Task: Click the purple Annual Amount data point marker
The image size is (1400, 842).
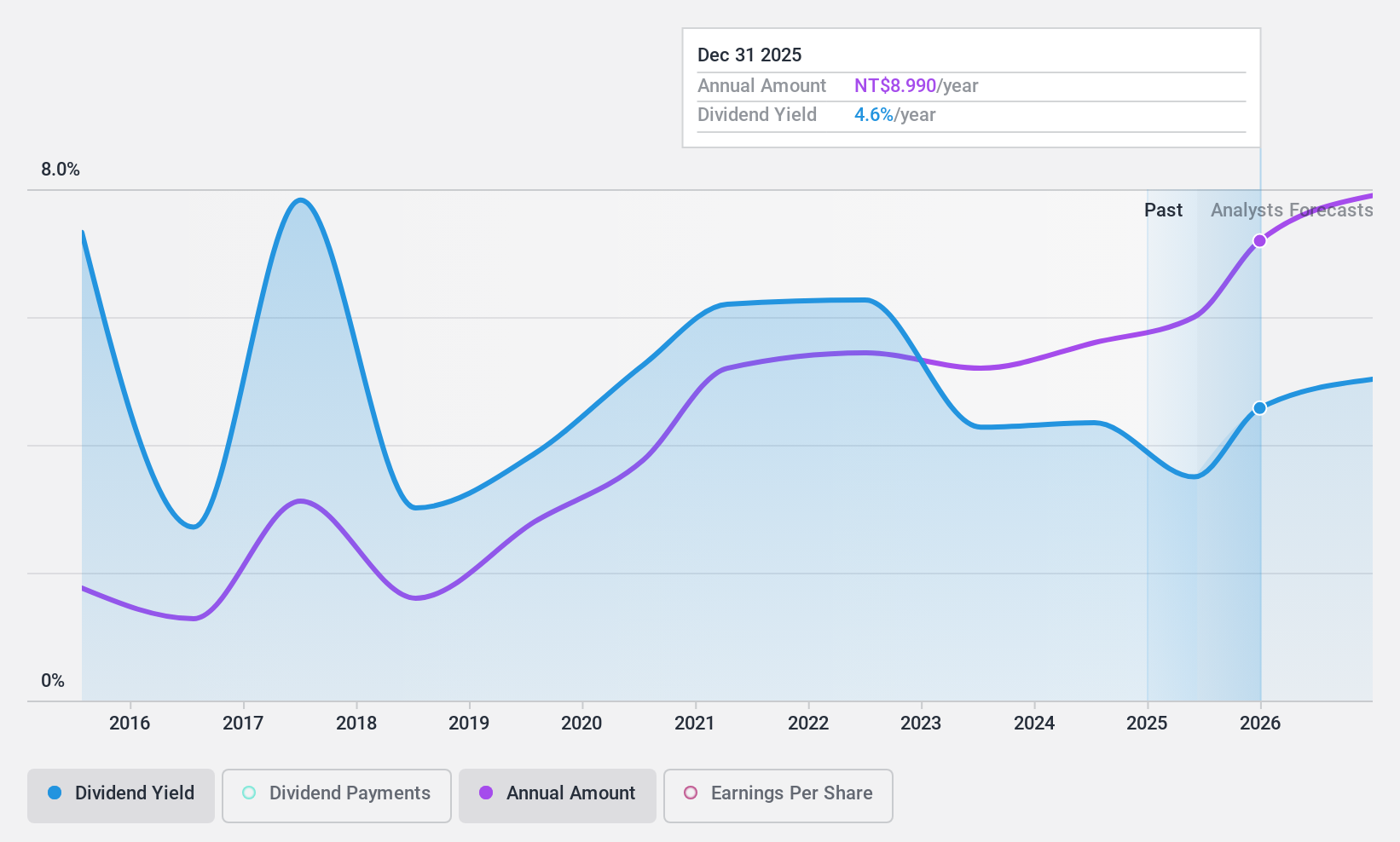Action: (x=1259, y=241)
